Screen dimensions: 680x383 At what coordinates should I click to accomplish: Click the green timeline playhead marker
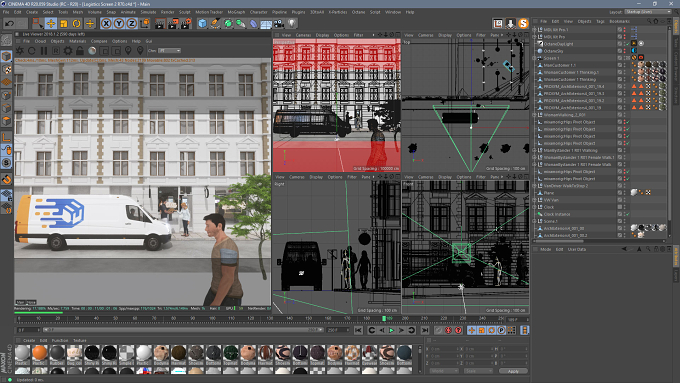[x=384, y=318]
